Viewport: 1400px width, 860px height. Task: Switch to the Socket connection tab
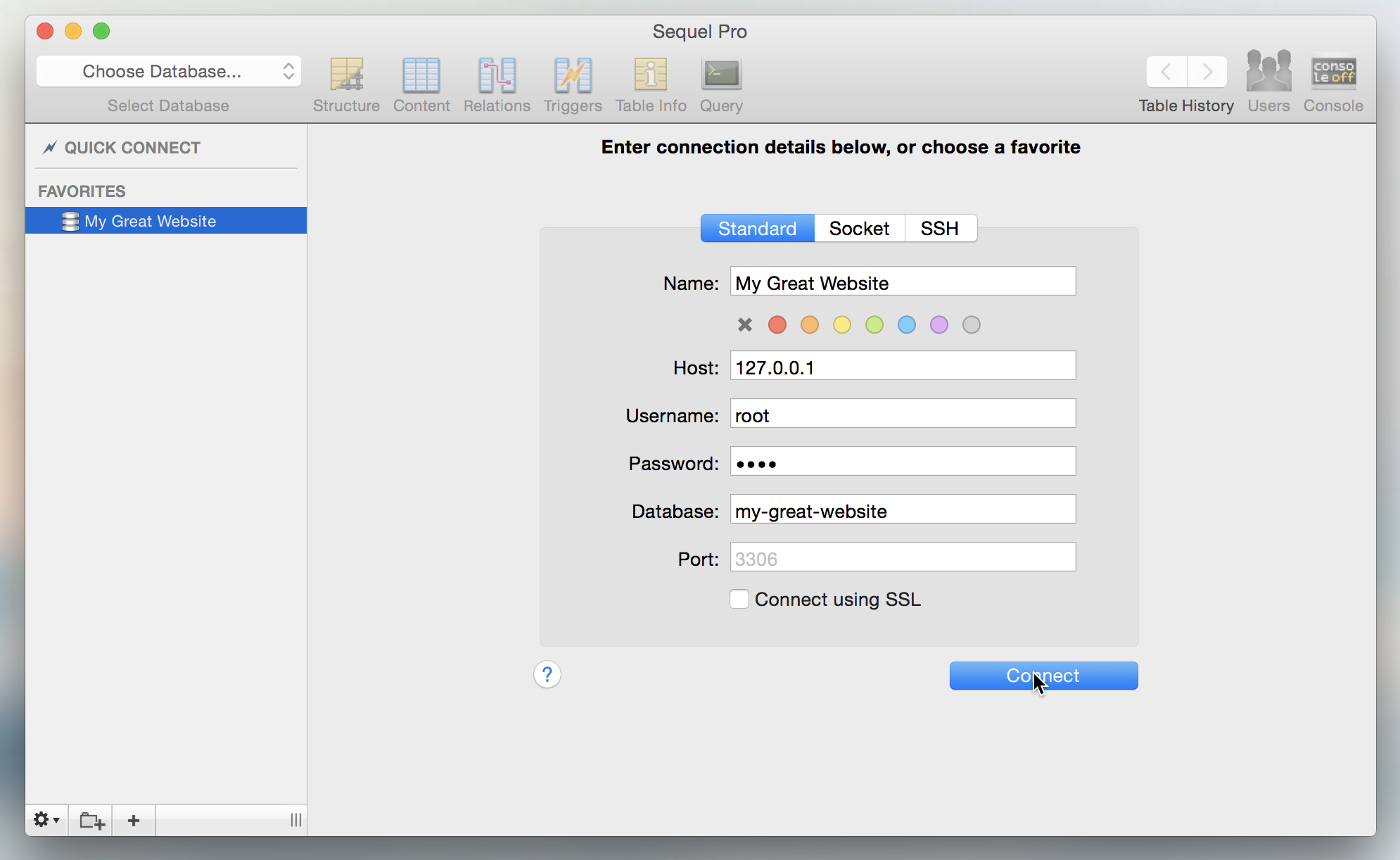[859, 228]
